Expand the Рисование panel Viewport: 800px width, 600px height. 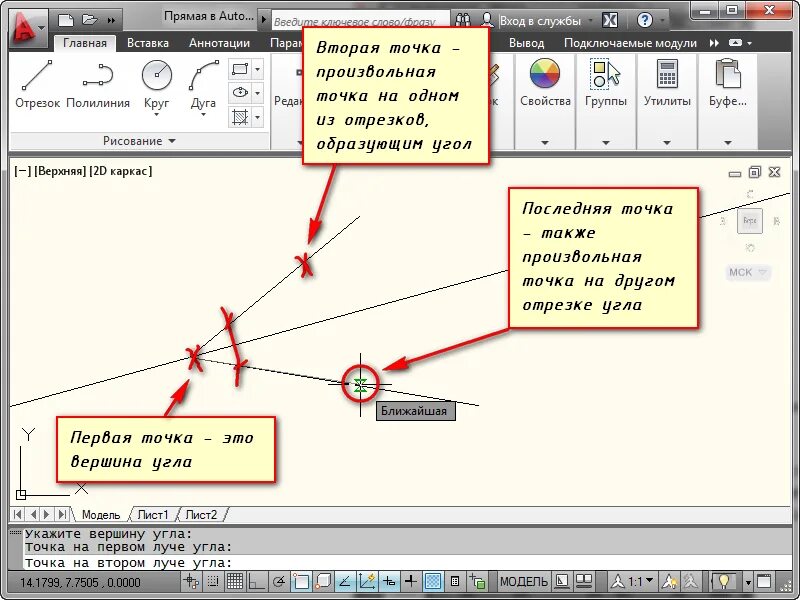pyautogui.click(x=139, y=141)
